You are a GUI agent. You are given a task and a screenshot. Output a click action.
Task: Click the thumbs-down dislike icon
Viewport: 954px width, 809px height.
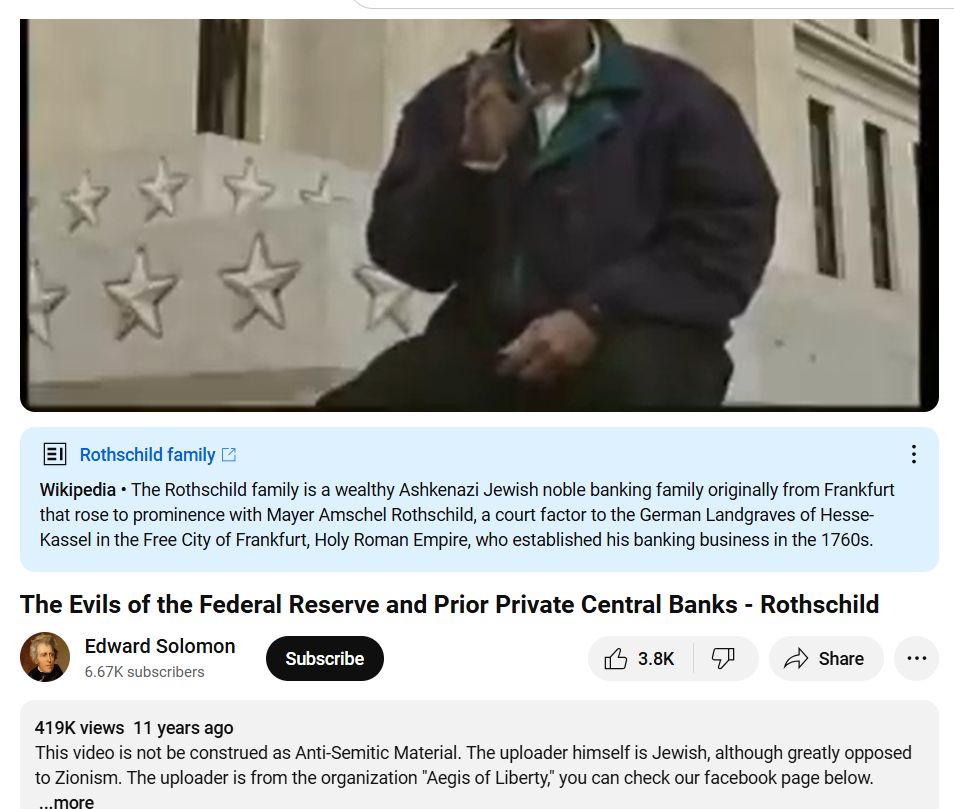pyautogui.click(x=723, y=659)
